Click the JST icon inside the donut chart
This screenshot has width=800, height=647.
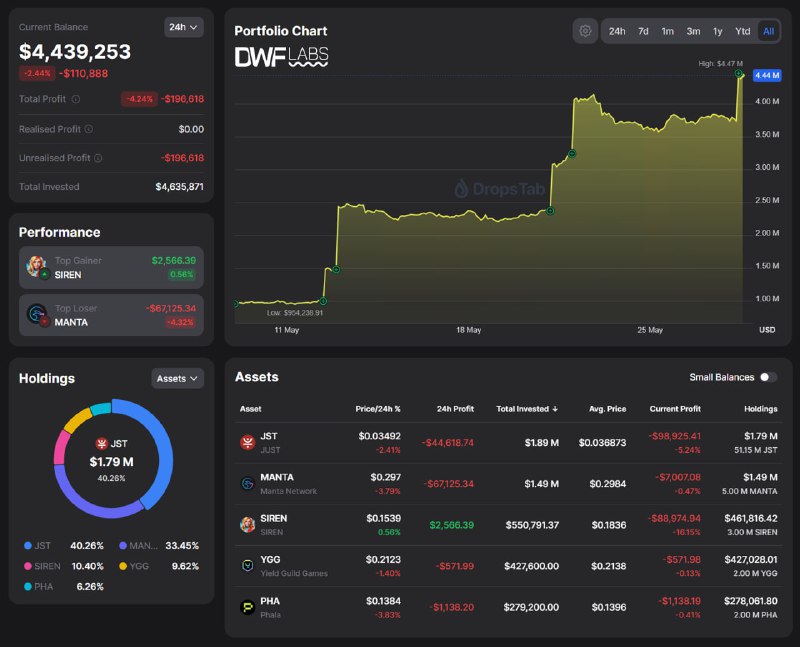(x=102, y=443)
